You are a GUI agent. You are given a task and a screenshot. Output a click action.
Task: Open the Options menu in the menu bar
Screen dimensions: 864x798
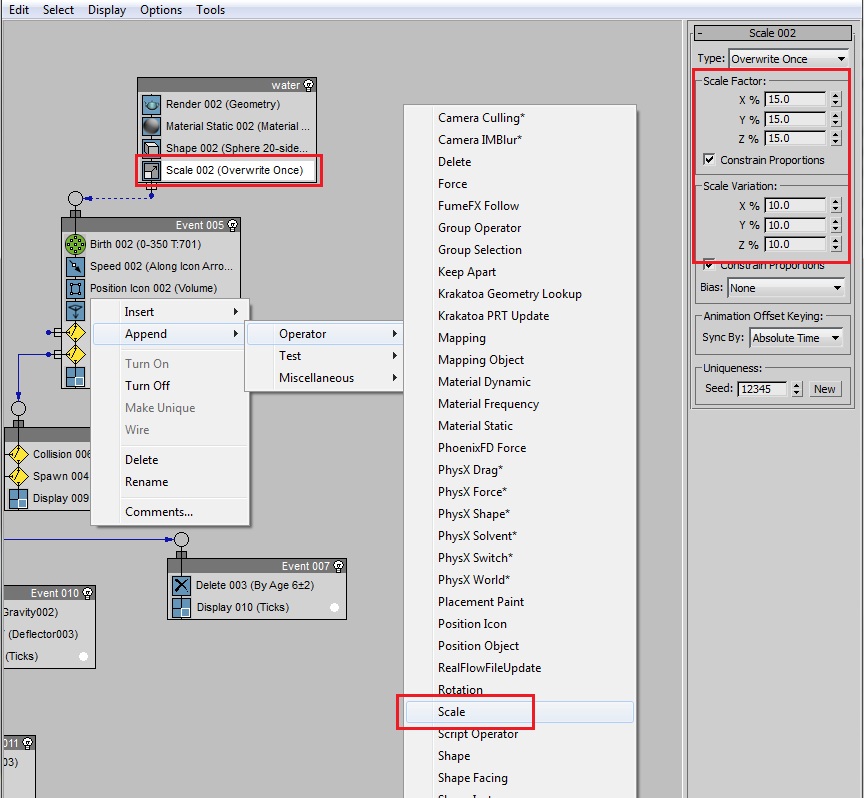click(162, 10)
